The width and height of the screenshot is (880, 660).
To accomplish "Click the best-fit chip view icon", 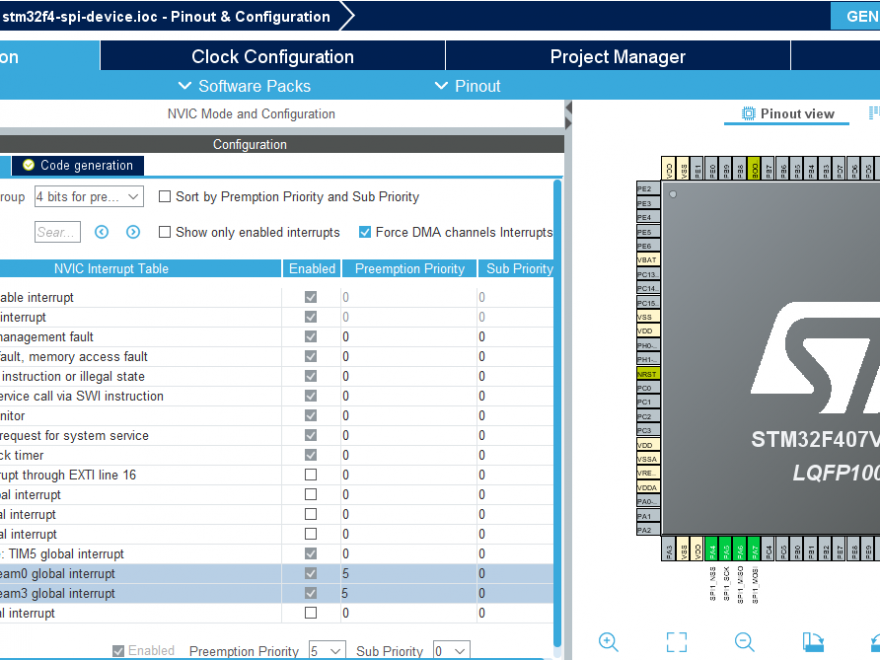I will click(676, 641).
